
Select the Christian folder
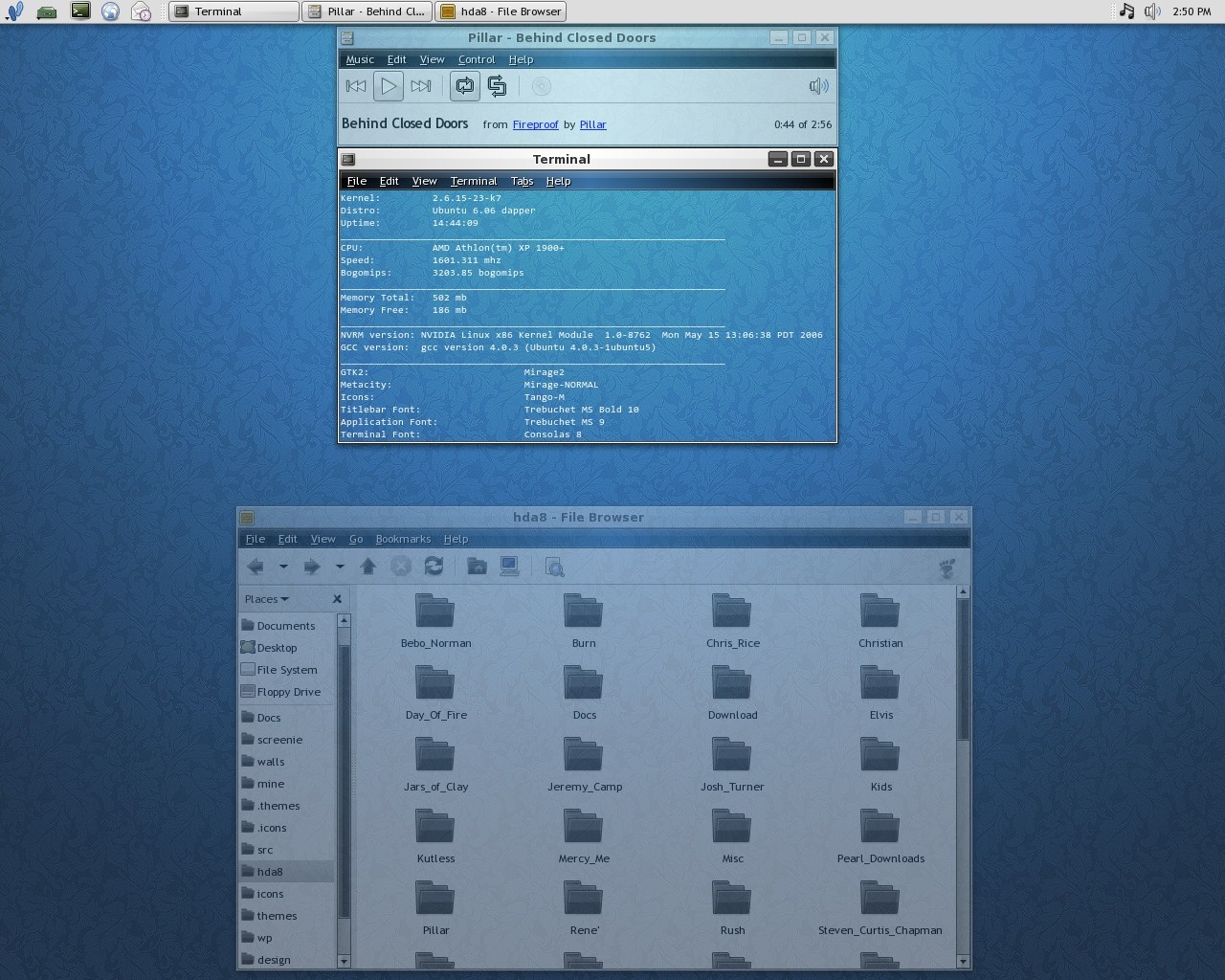pyautogui.click(x=880, y=621)
